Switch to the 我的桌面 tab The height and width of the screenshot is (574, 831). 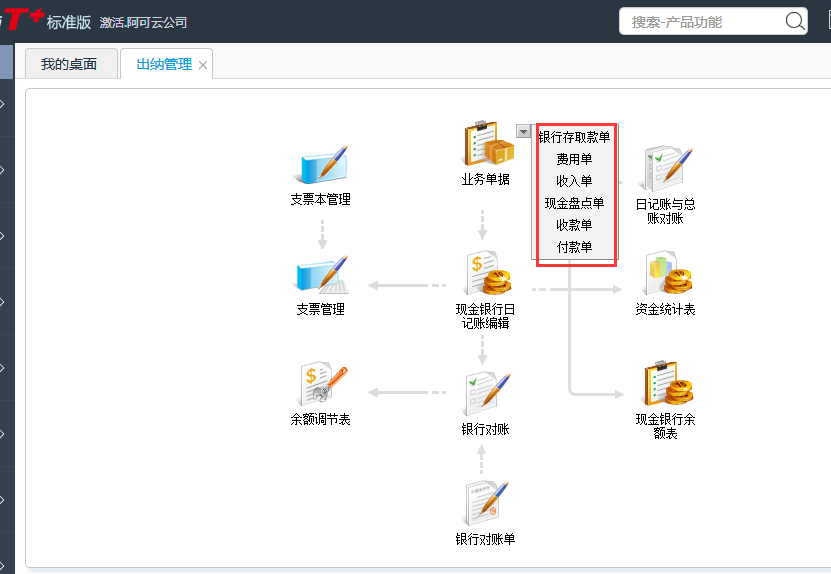(x=69, y=64)
